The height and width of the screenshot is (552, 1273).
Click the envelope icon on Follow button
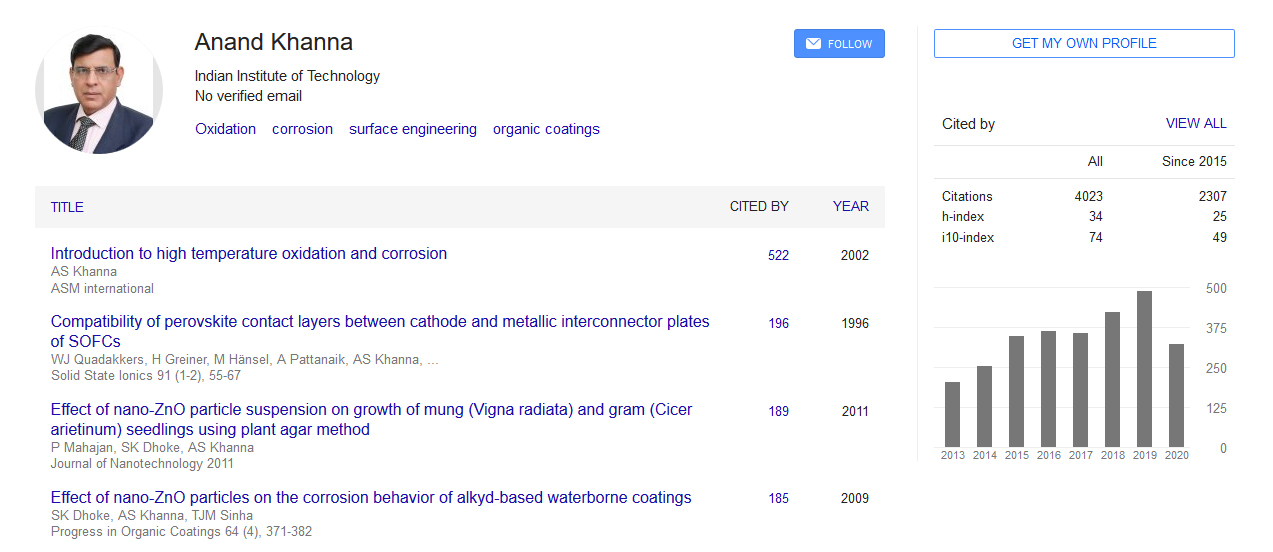coord(813,44)
